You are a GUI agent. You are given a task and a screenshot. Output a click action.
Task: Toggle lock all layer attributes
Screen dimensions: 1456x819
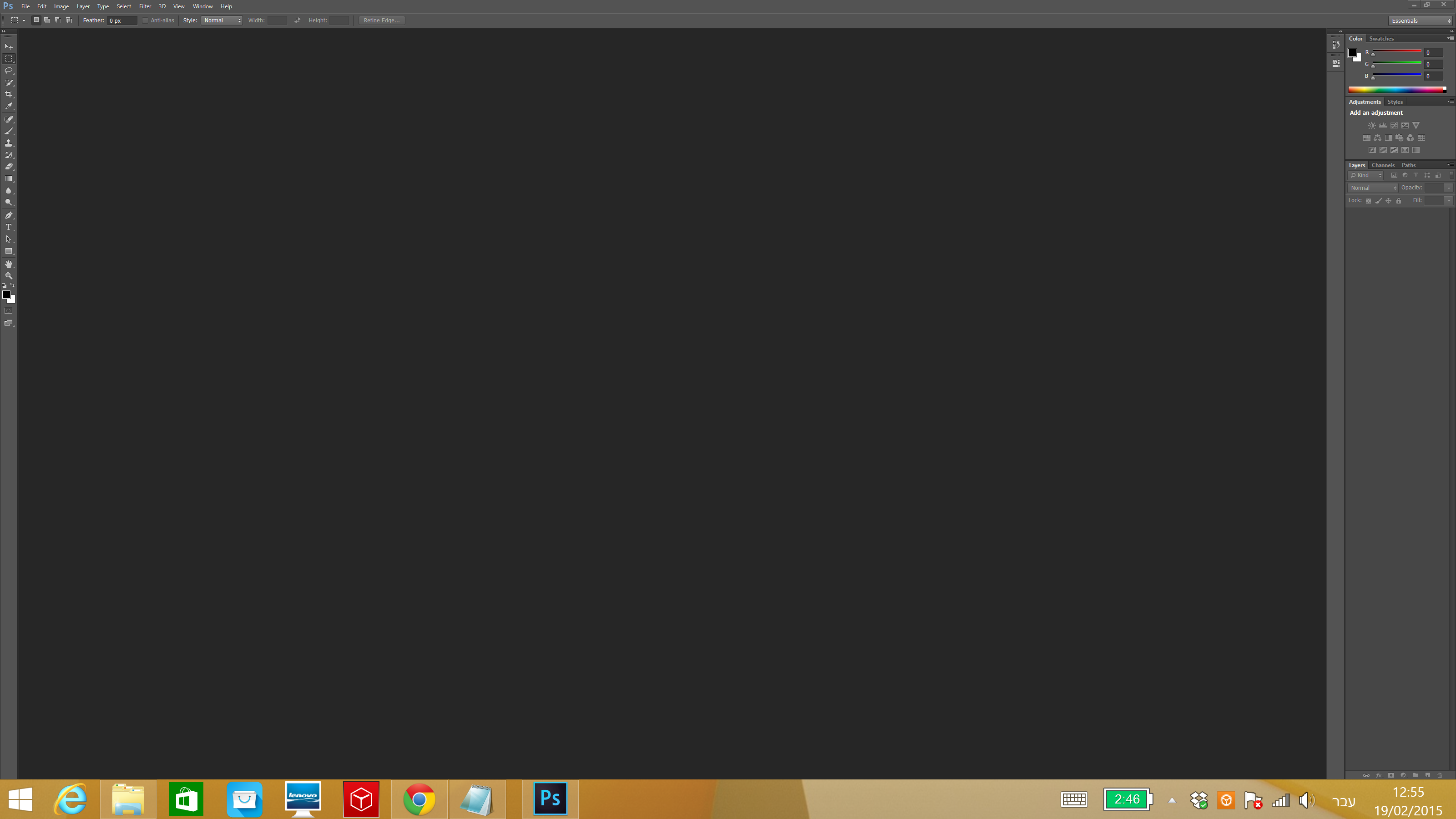(x=1398, y=201)
